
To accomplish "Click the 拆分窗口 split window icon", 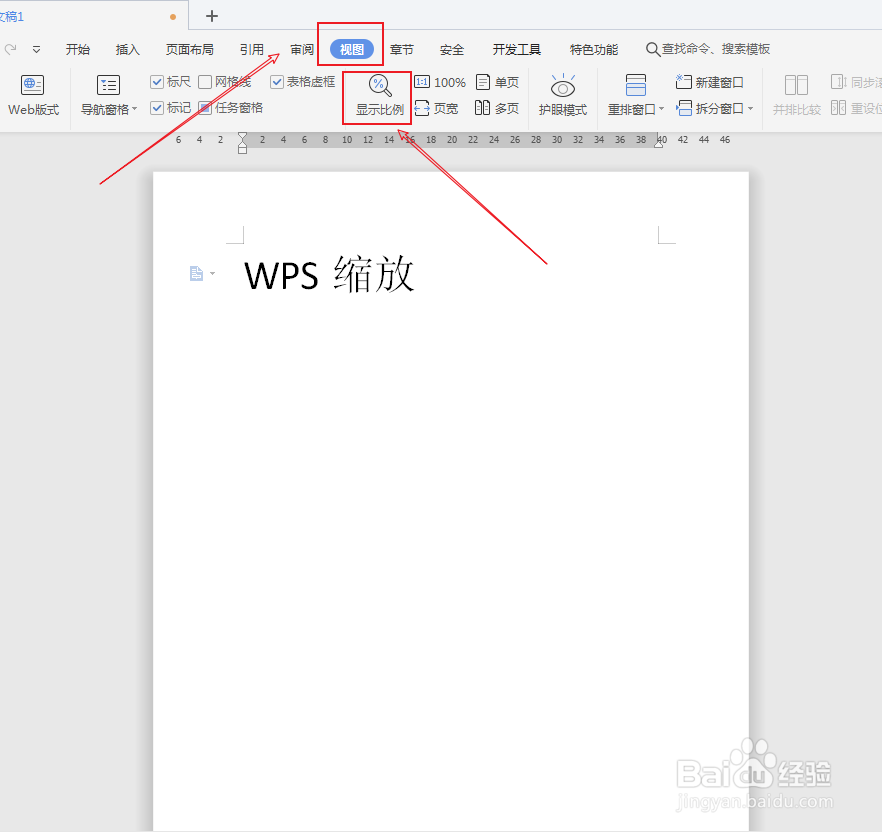I will click(684, 108).
